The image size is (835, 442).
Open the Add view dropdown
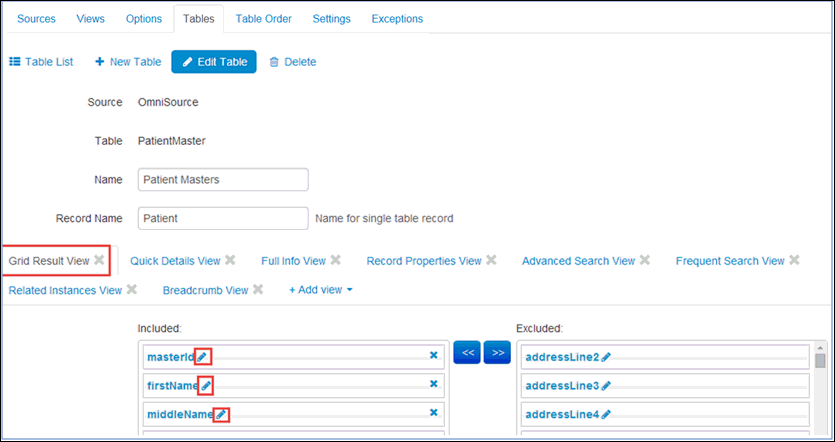320,290
